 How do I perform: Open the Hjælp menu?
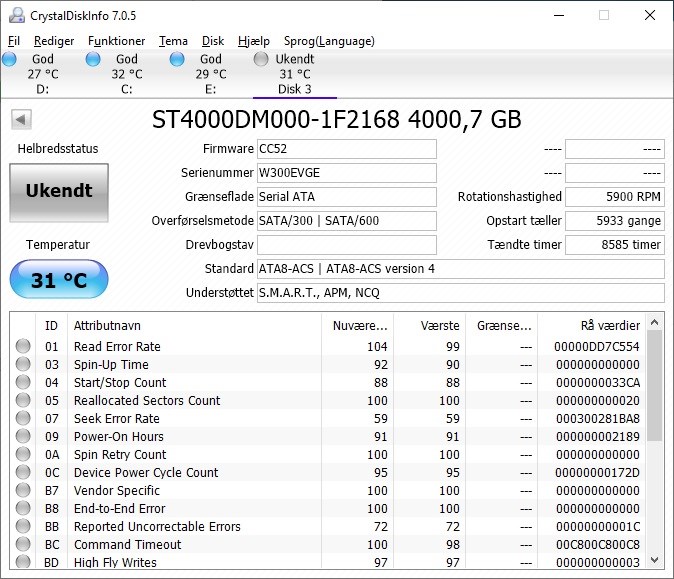click(x=254, y=41)
